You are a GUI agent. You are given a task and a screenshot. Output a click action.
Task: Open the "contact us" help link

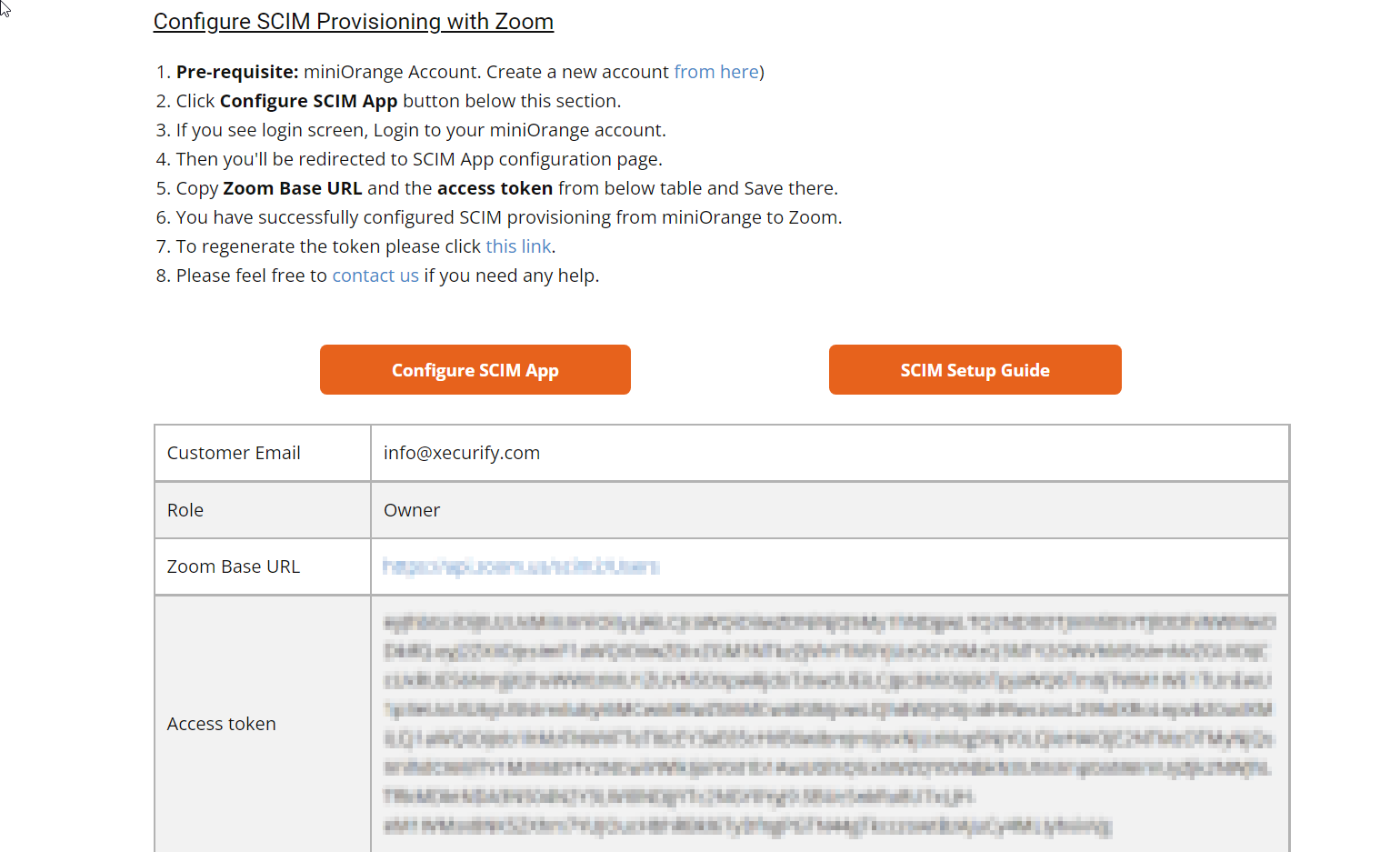(375, 276)
